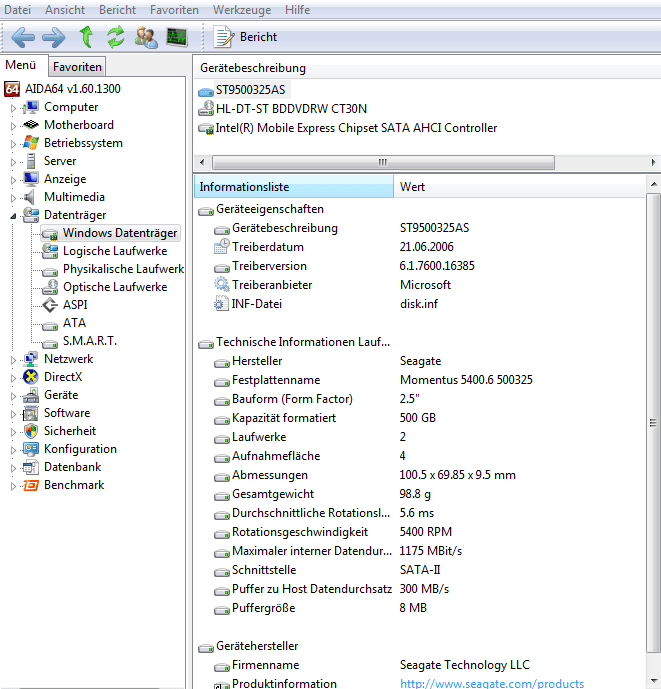Click the horizontal scrollbar right arrow
This screenshot has height=689, width=661.
[x=654, y=163]
